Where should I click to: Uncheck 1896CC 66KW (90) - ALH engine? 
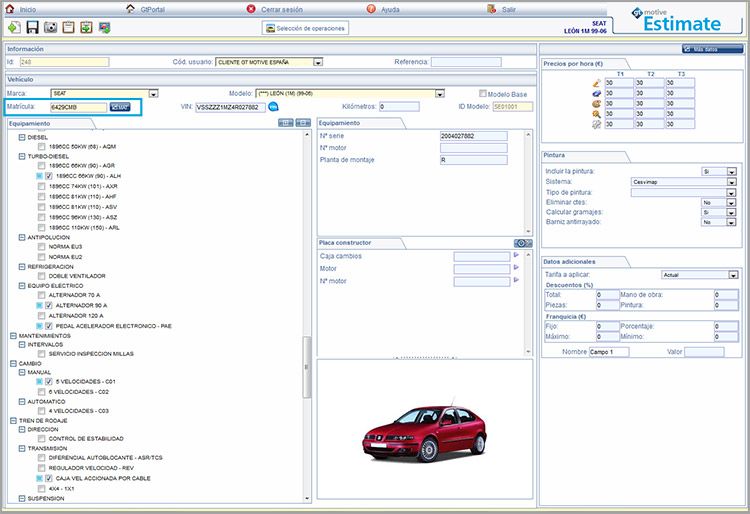pos(48,176)
